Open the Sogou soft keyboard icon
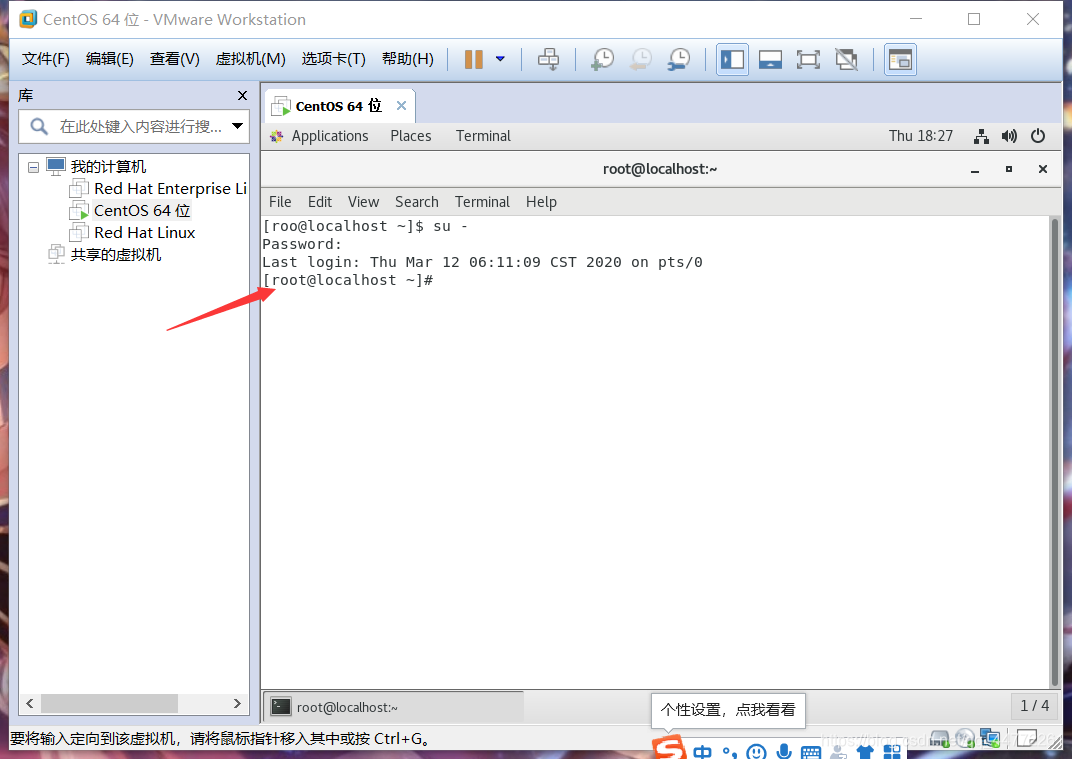This screenshot has width=1072, height=759. pos(811,753)
